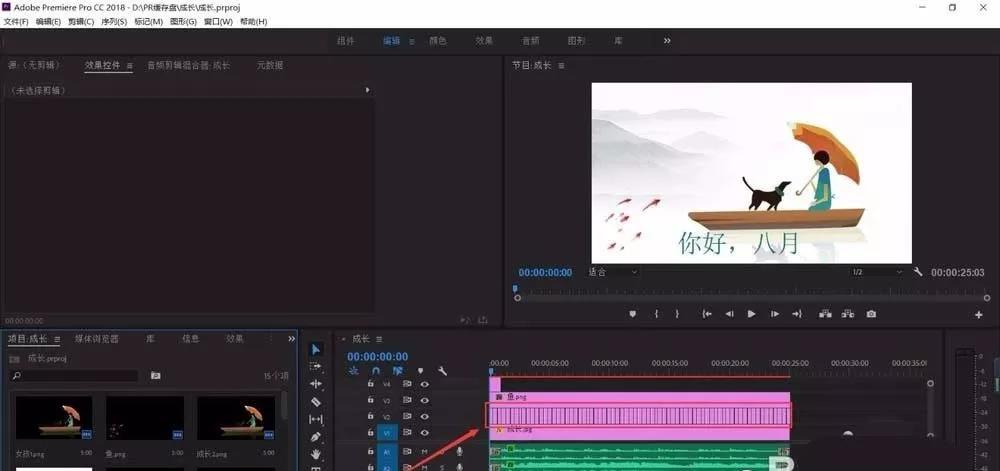Select 鱼.png clip on timeline

point(639,397)
